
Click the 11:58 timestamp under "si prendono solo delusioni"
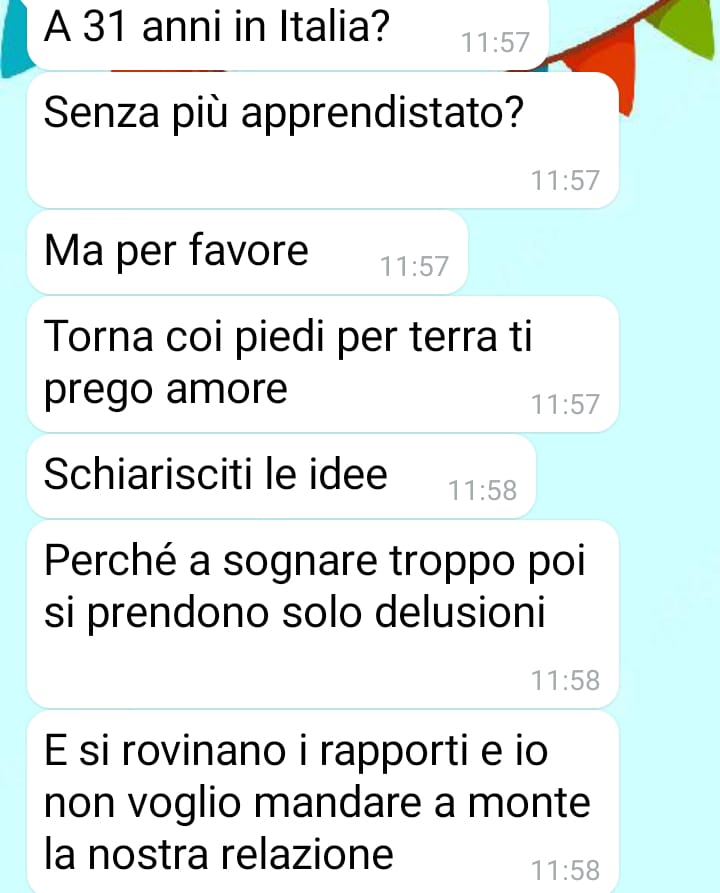click(566, 681)
